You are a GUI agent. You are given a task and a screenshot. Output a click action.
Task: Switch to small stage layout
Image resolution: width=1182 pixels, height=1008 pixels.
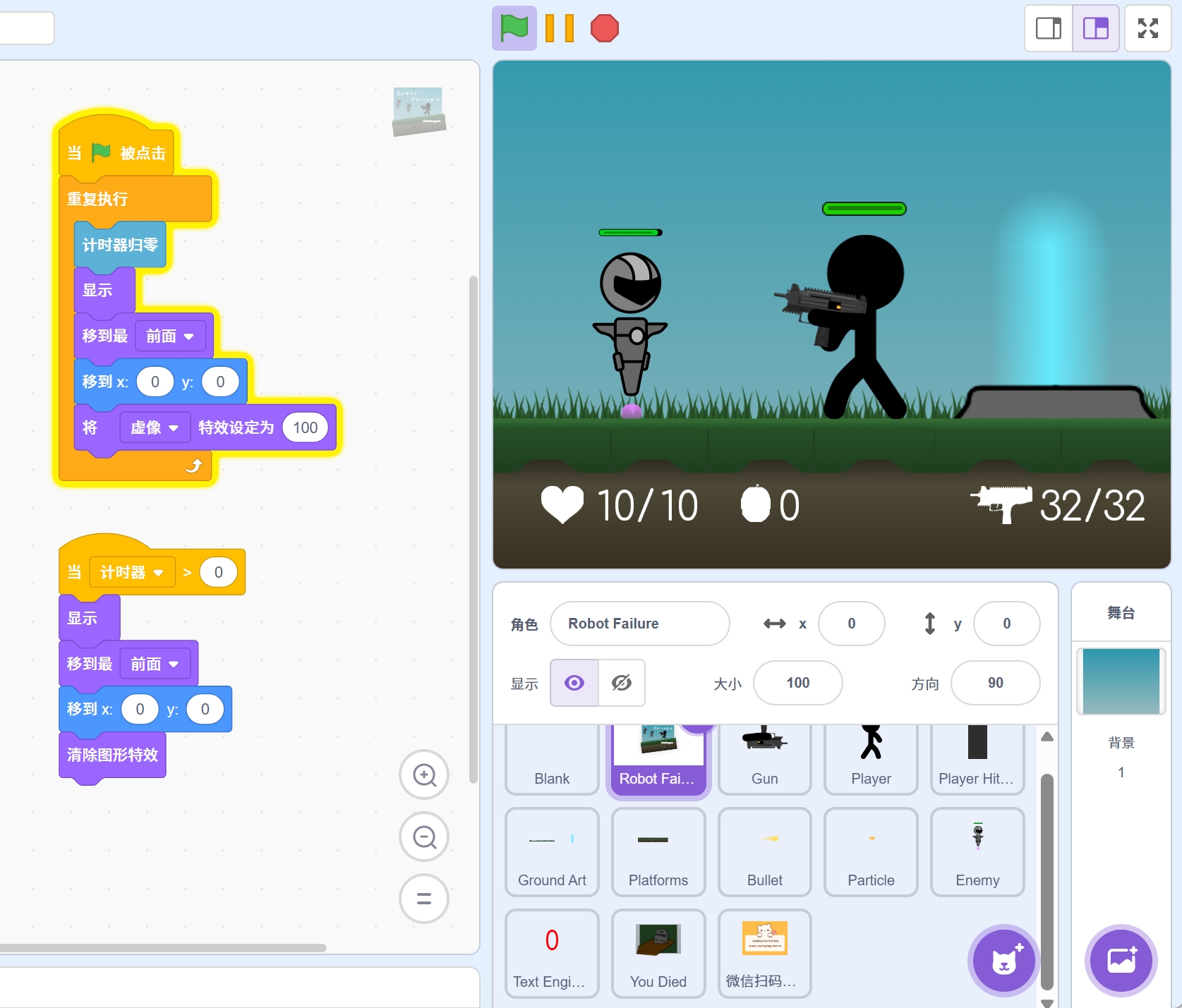[x=1049, y=28]
